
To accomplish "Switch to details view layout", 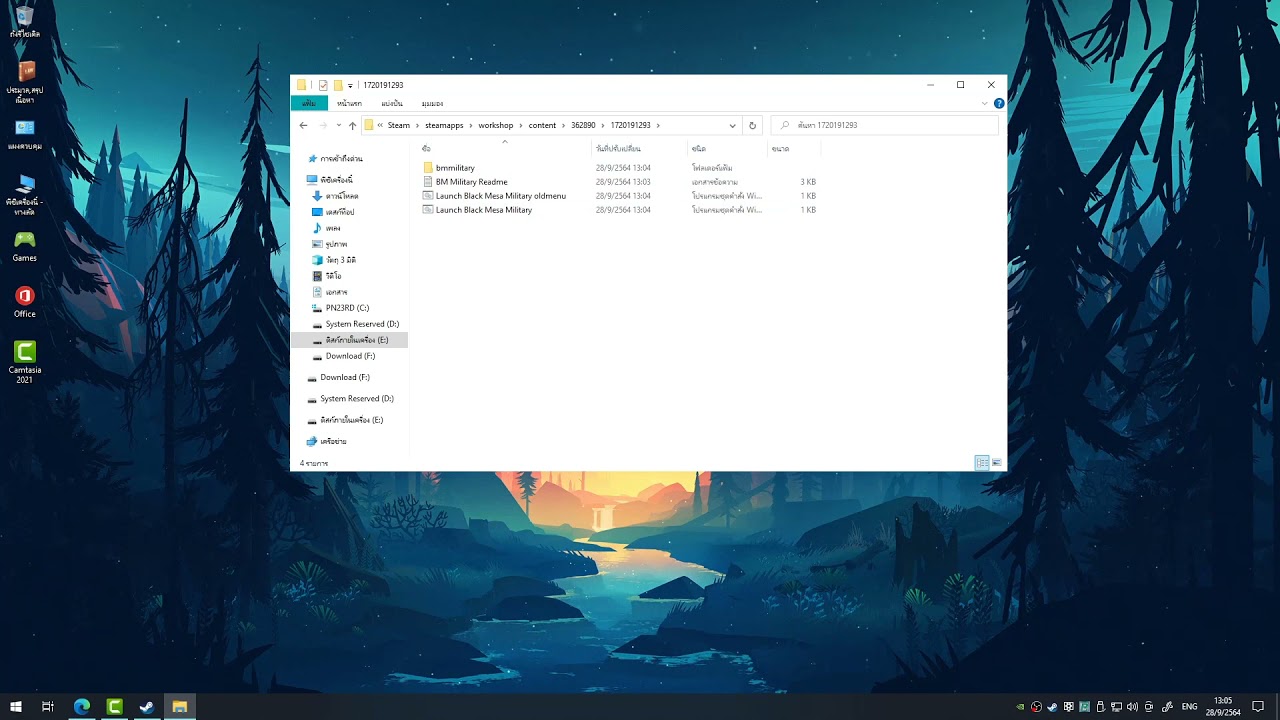I will point(982,463).
